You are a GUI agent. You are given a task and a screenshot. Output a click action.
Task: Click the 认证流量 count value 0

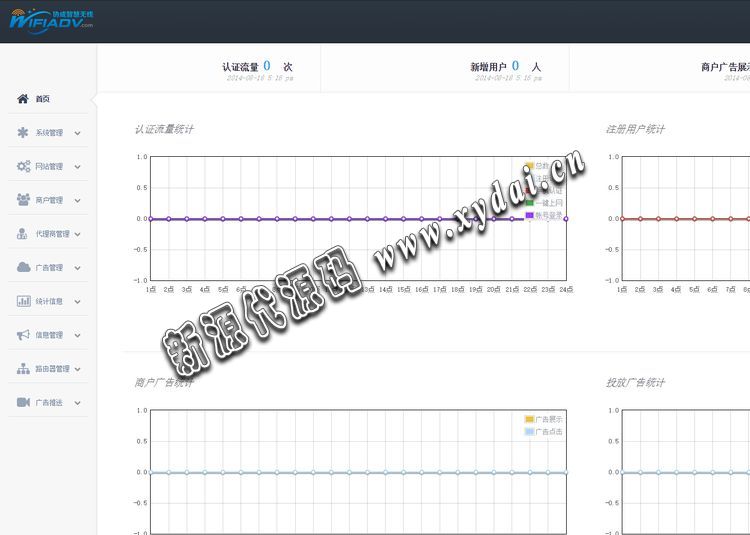267,66
